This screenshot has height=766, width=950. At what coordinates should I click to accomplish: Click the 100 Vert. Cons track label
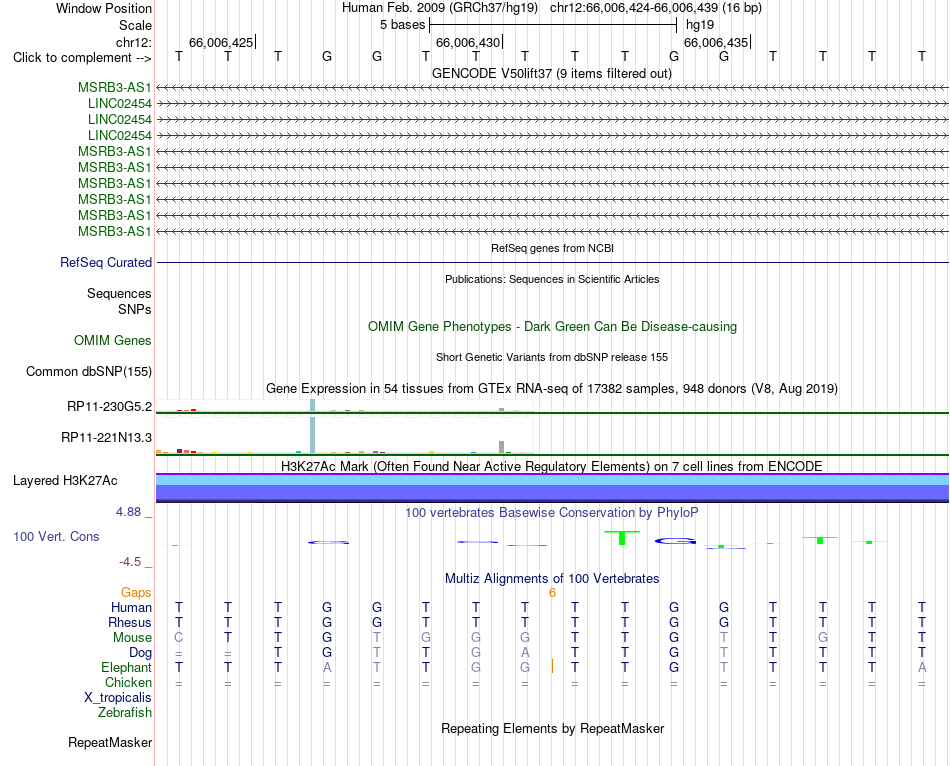tap(56, 536)
